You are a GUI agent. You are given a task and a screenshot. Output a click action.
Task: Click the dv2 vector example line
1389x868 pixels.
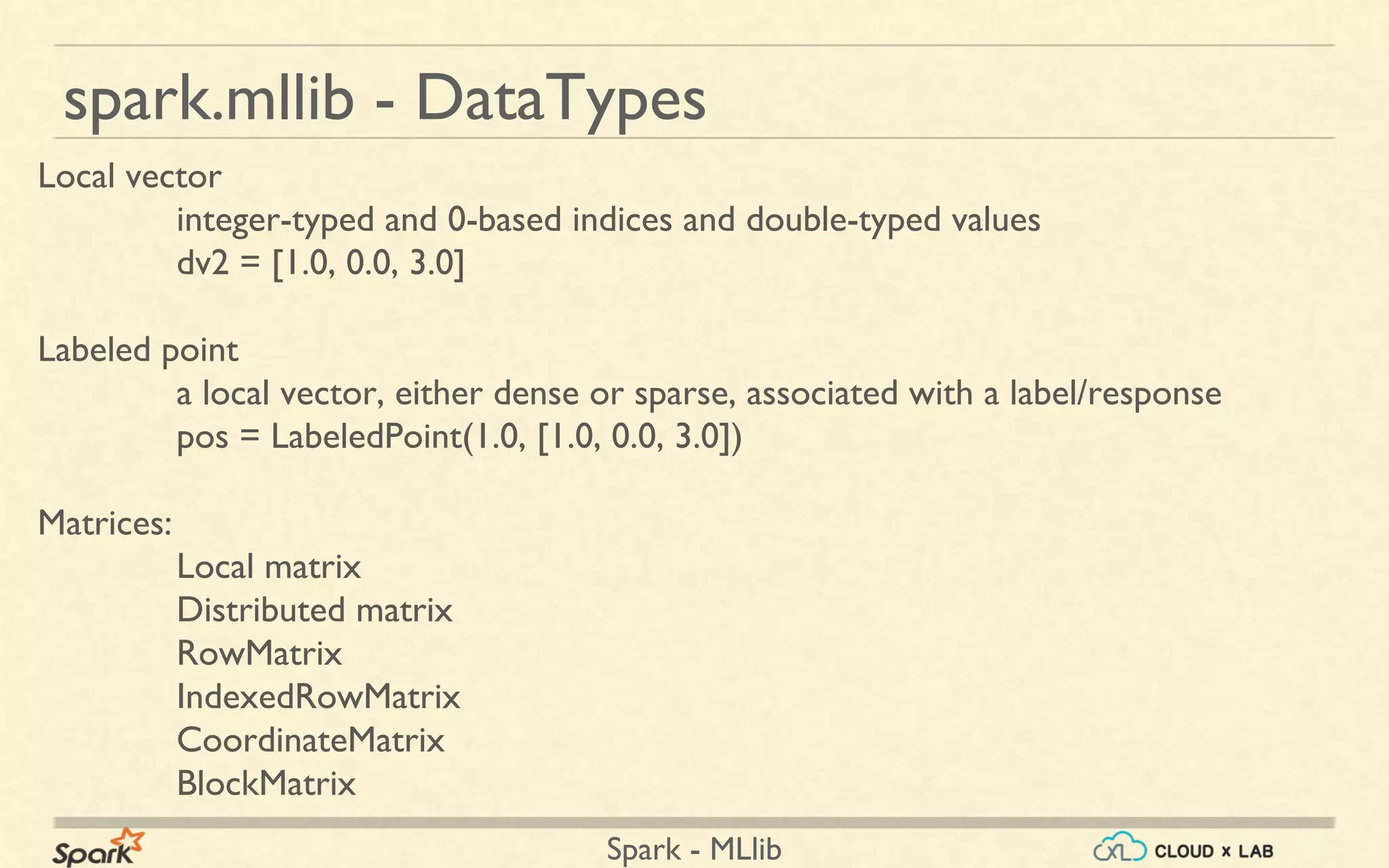pyautogui.click(x=321, y=263)
